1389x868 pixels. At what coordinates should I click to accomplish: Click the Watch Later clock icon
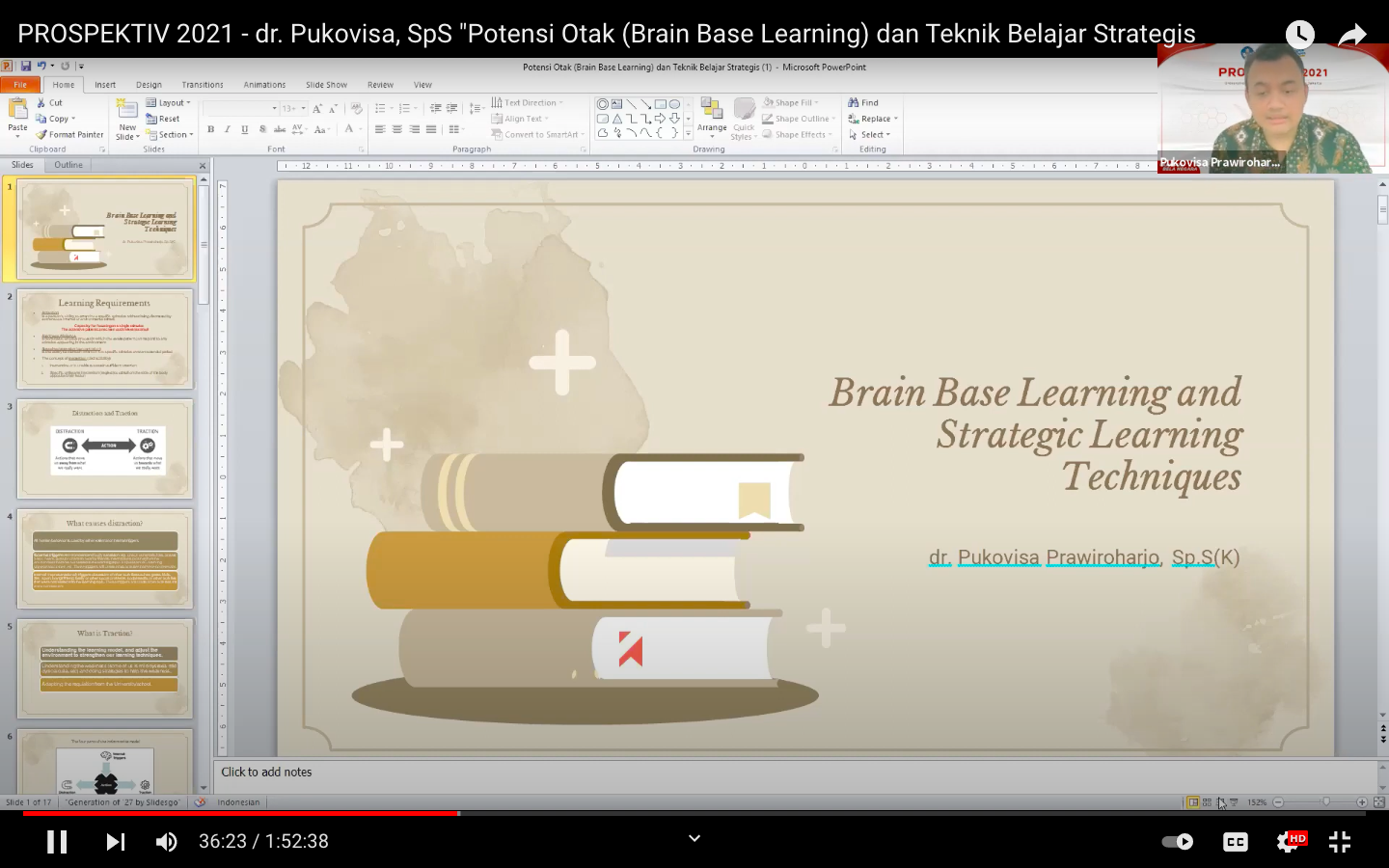click(x=1299, y=36)
